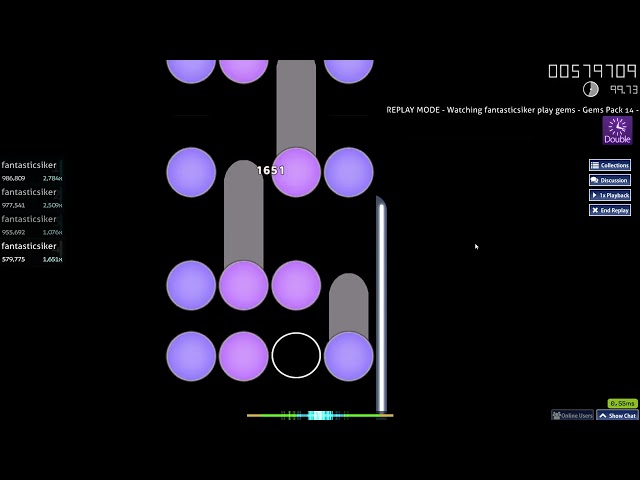
Task: Click the hit error bar at bottom
Action: 320,416
